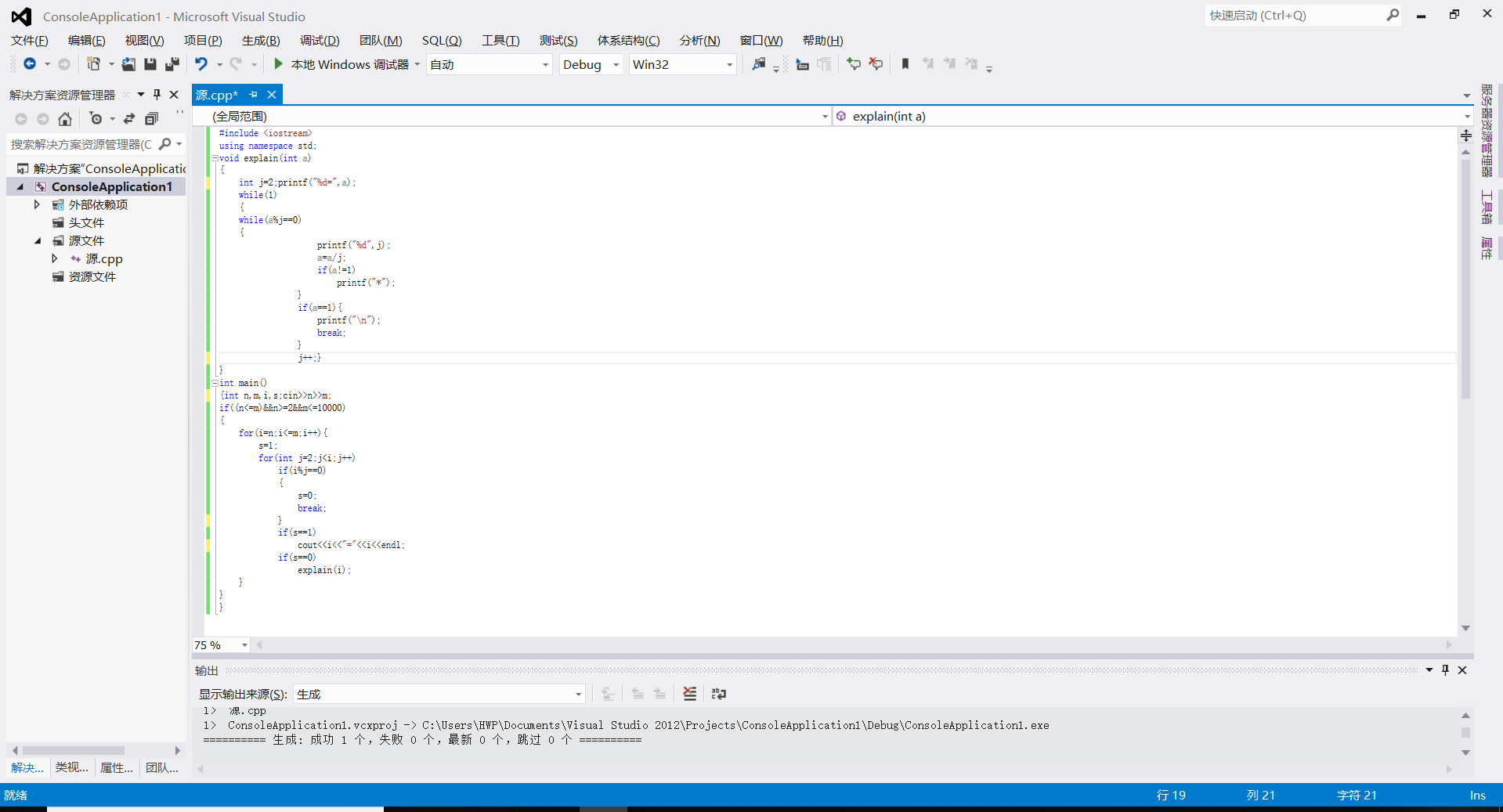
Task: Click the editor vertical scrollbar thumb
Action: click(1465, 278)
